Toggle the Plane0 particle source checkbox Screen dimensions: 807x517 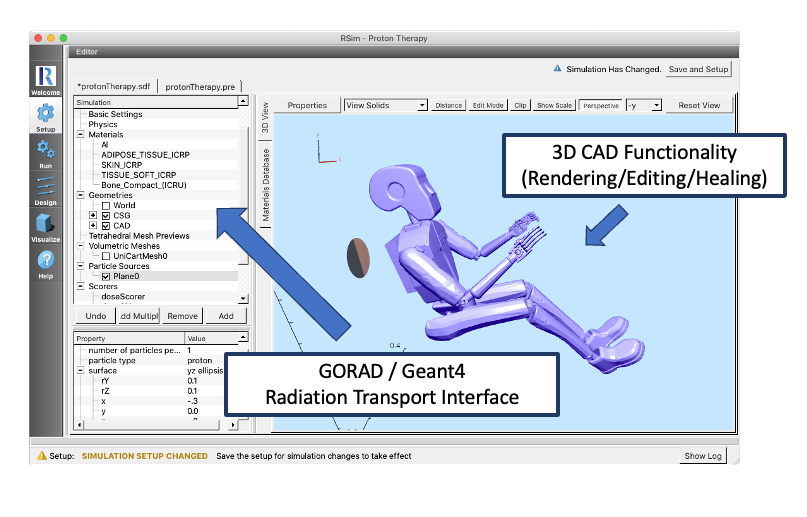pos(105,277)
